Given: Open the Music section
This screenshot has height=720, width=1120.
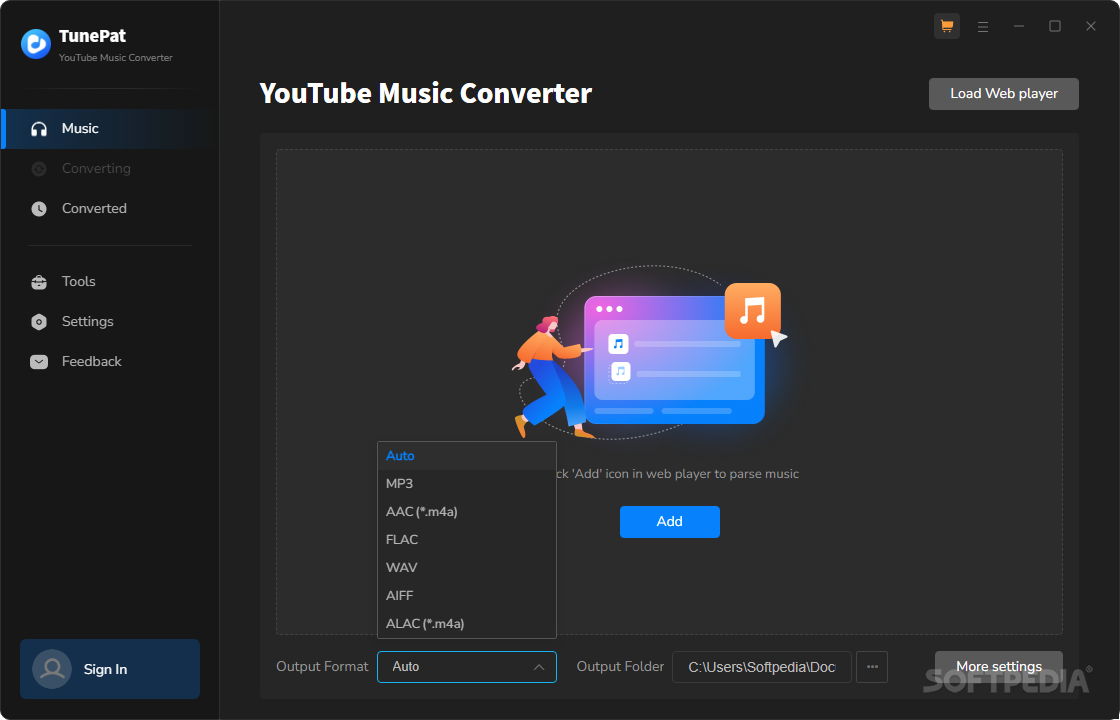Looking at the screenshot, I should point(110,129).
